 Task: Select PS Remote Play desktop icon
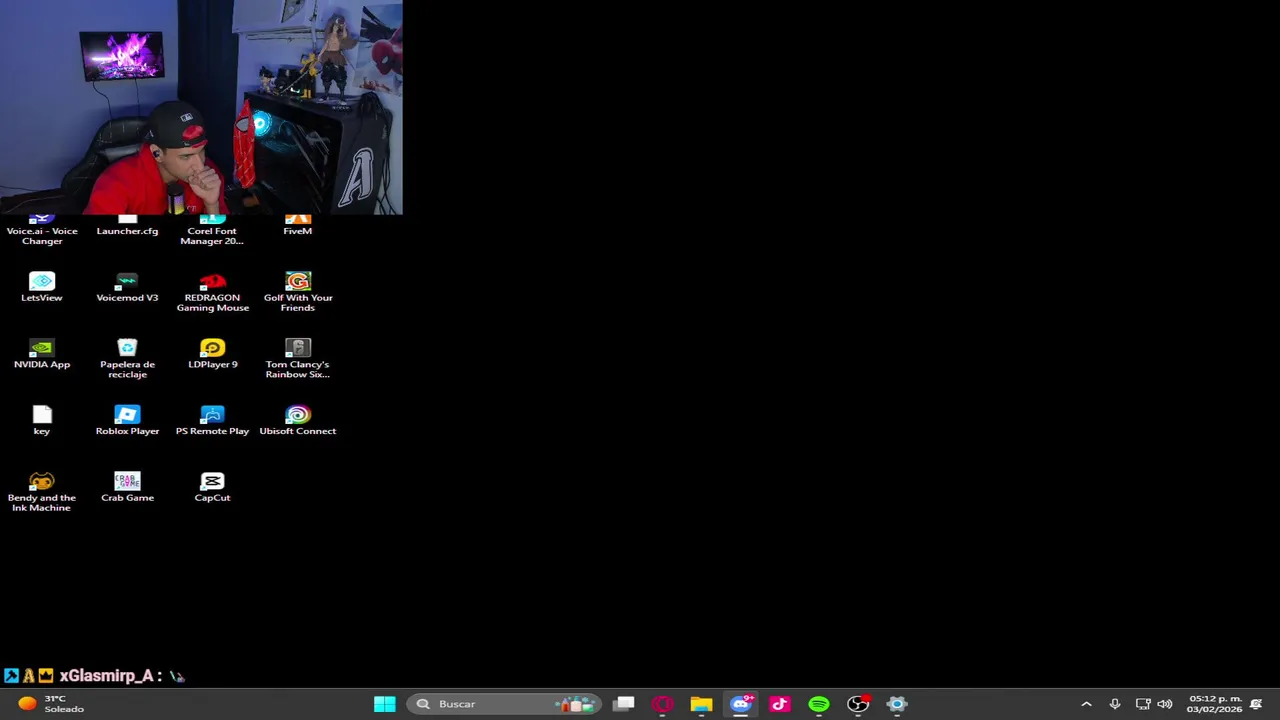point(212,420)
